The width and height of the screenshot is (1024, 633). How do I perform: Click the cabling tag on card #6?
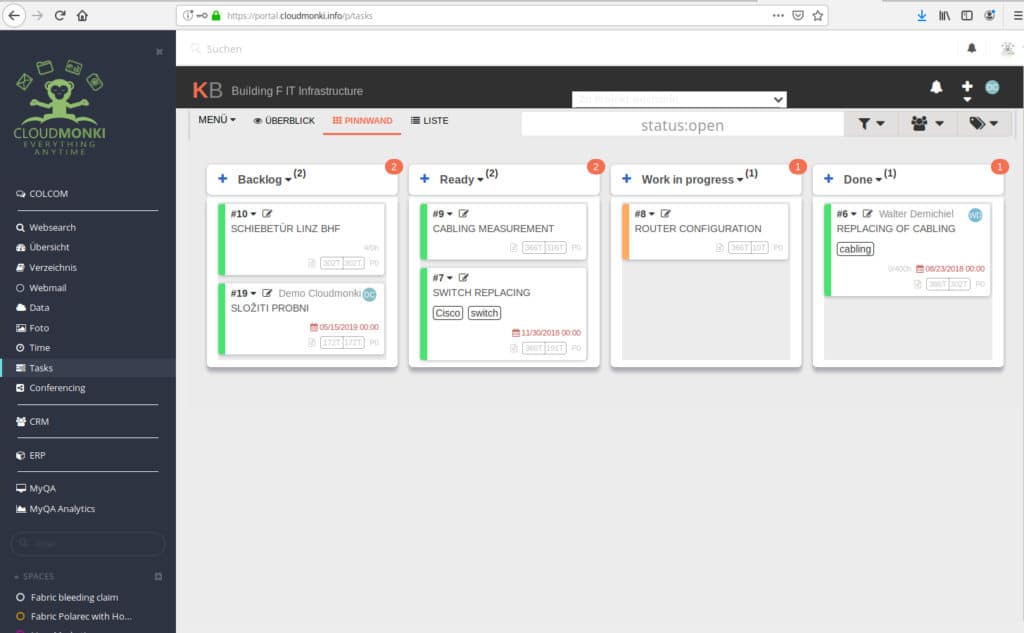(855, 249)
